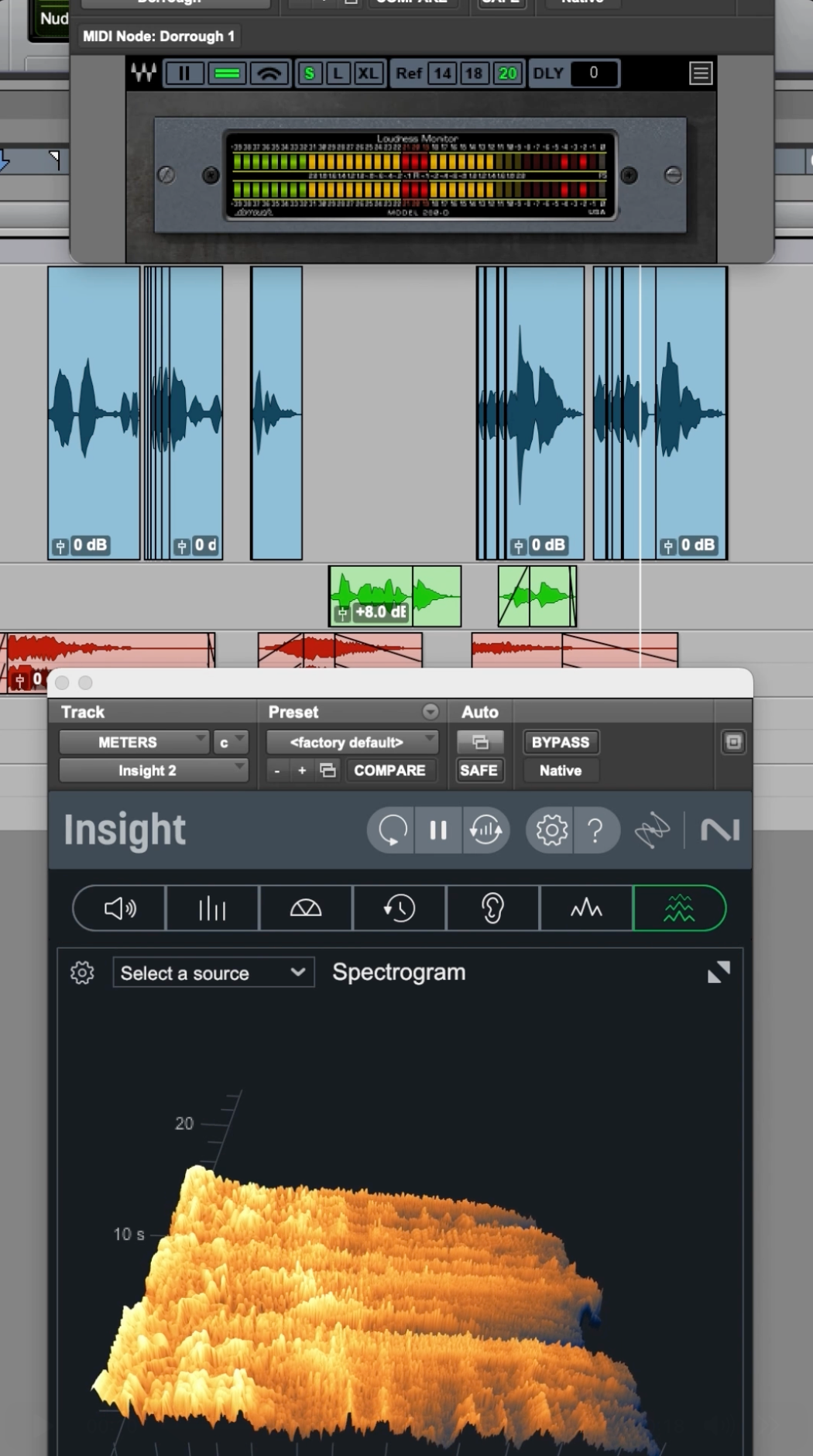Open the insert position 'c' dropdown
This screenshot has width=813, height=1456.
tap(231, 742)
